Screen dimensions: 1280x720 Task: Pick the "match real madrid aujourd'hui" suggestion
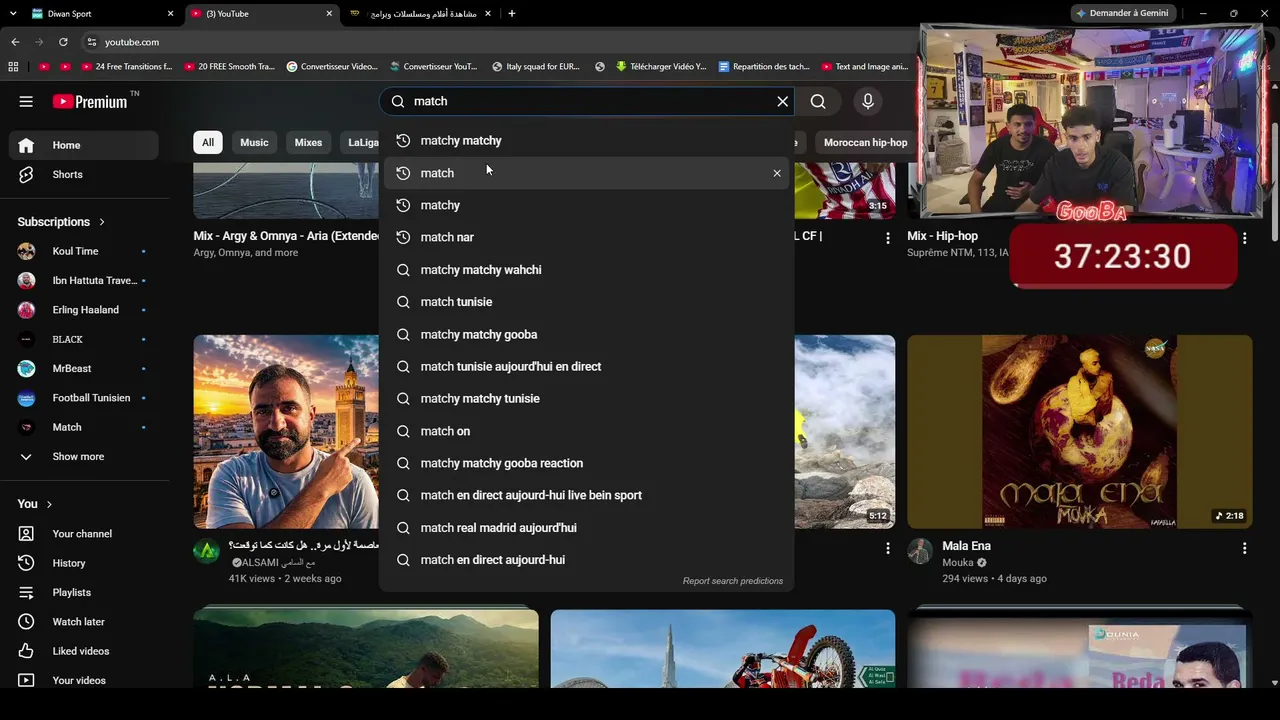589,528
